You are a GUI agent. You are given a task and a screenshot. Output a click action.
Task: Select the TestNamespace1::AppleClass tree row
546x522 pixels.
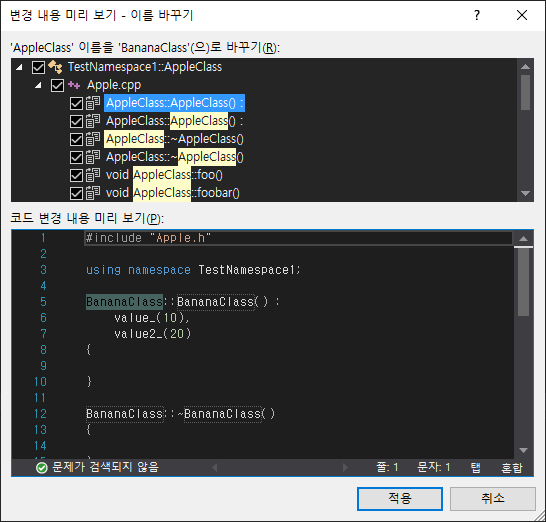(145, 67)
